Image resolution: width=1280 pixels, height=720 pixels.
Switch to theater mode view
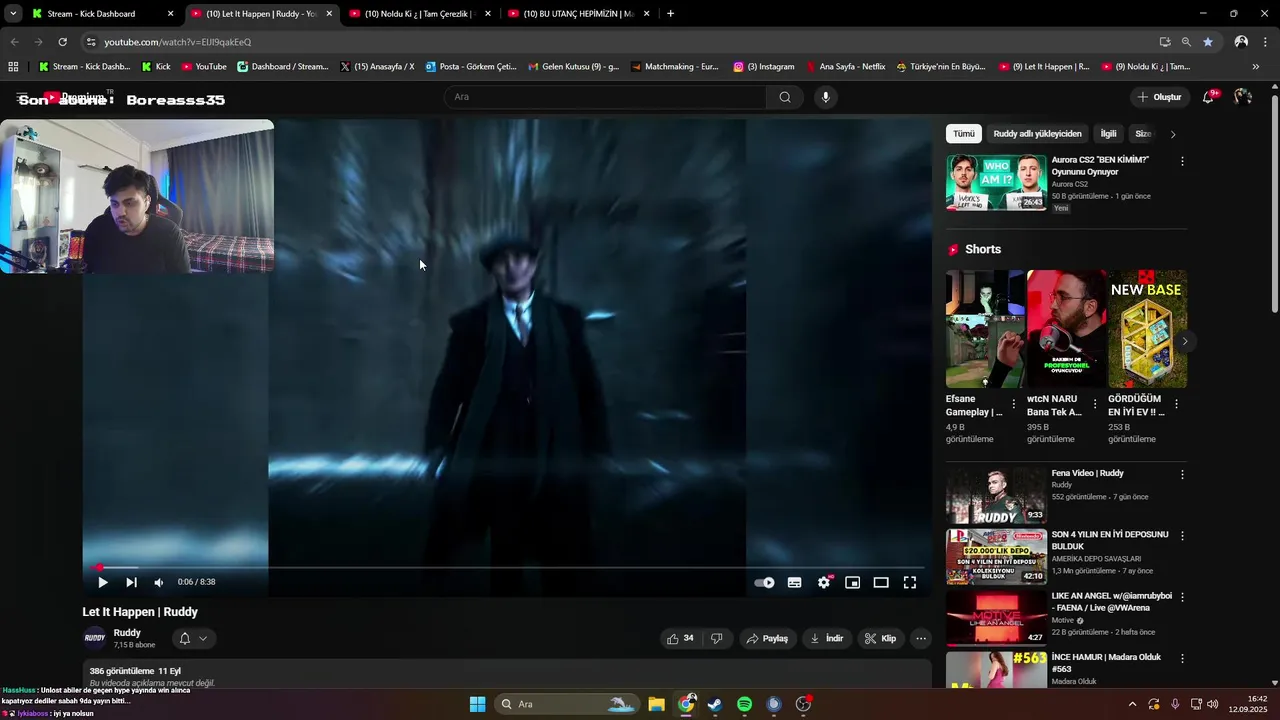coord(881,582)
